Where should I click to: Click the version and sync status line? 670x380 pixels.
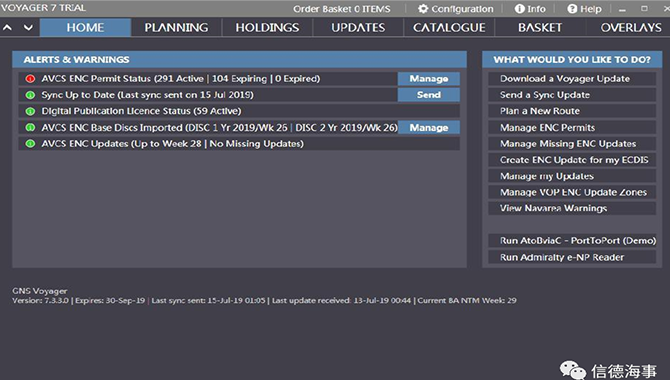pyautogui.click(x=264, y=300)
